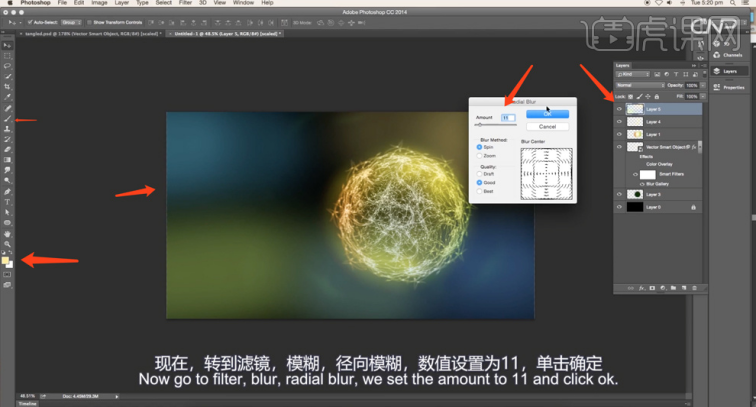Viewport: 756px width, 407px height.
Task: Lock transparent pixels icon
Action: pyautogui.click(x=631, y=96)
